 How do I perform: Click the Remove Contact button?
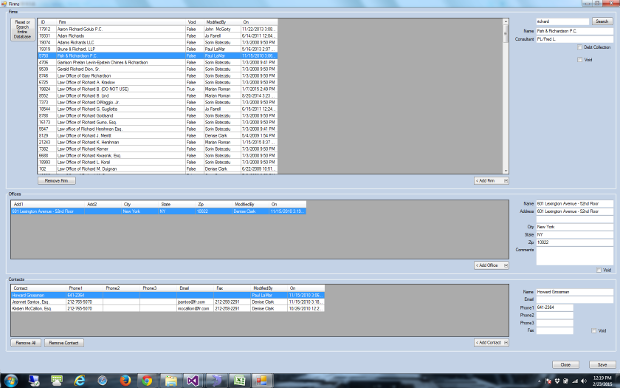(x=64, y=343)
